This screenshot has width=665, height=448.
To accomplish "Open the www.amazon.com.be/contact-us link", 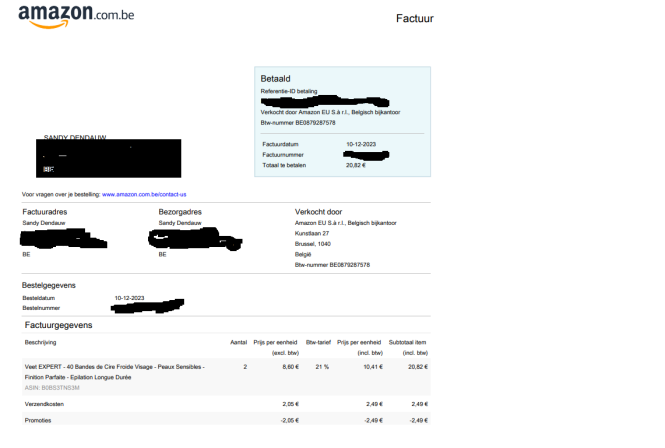I will pos(144,195).
